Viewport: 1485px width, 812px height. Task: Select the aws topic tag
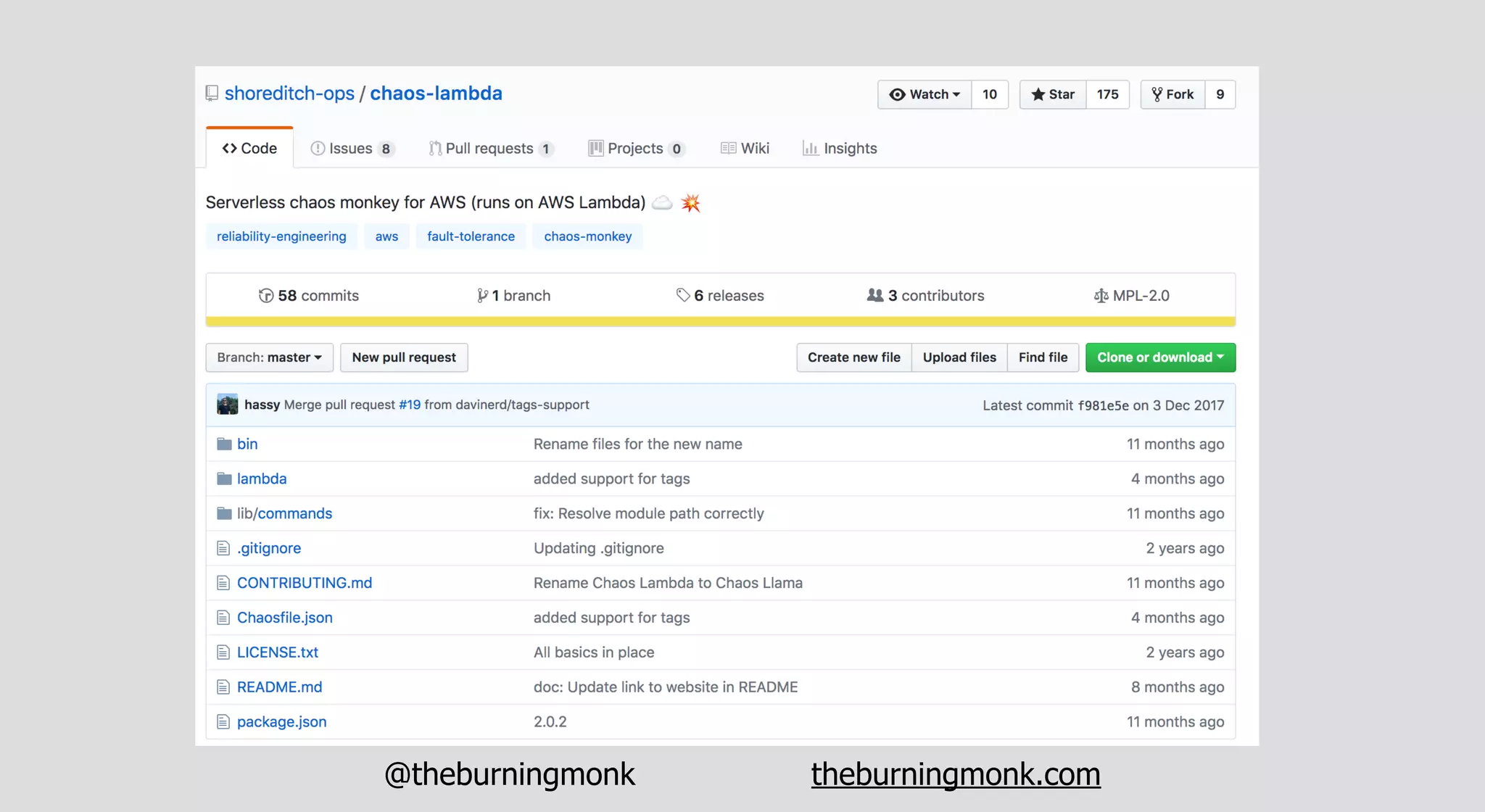click(386, 236)
